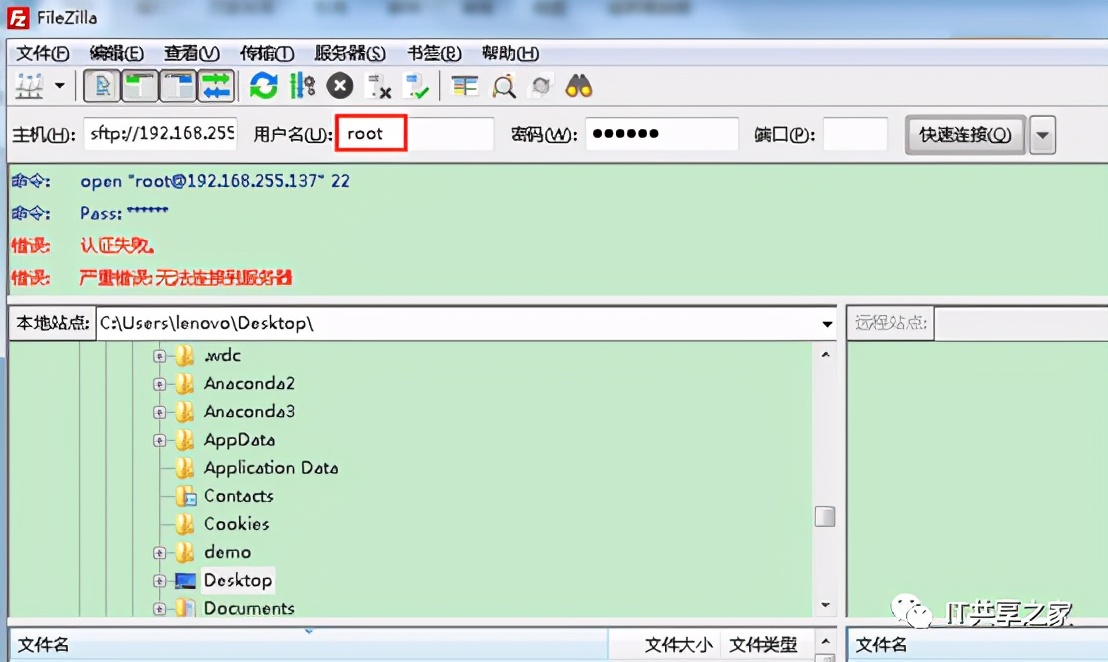
Task: Open the 文件(F) menu
Action: click(x=42, y=54)
